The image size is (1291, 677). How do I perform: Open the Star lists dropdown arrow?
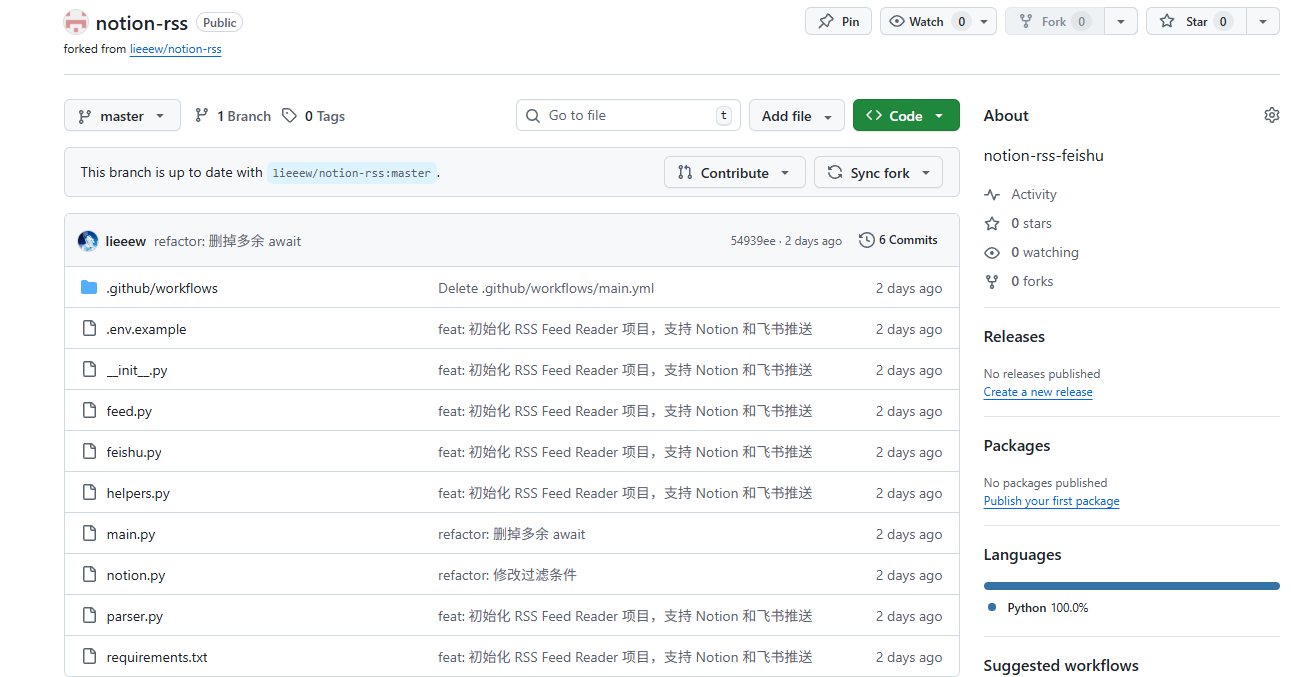click(x=1263, y=21)
